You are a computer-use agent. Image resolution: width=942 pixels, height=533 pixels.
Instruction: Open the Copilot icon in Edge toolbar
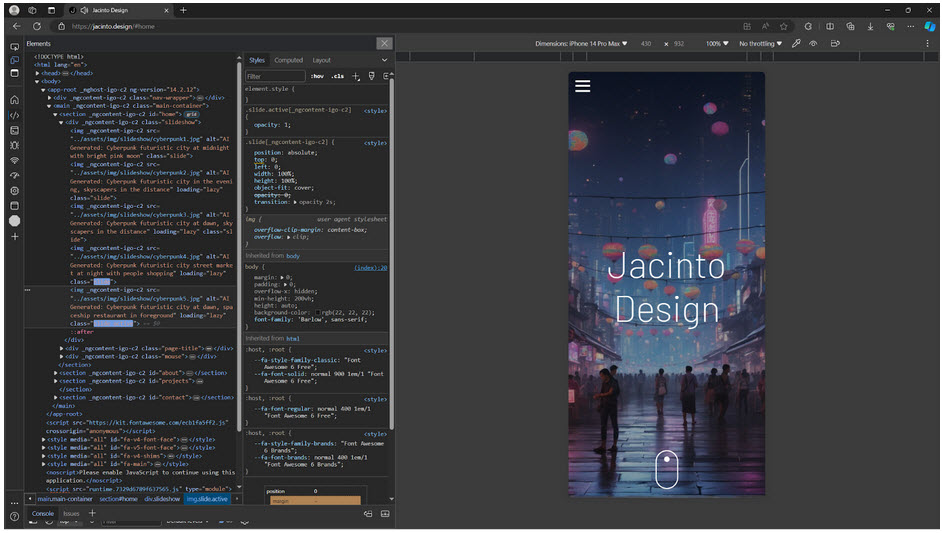click(930, 26)
